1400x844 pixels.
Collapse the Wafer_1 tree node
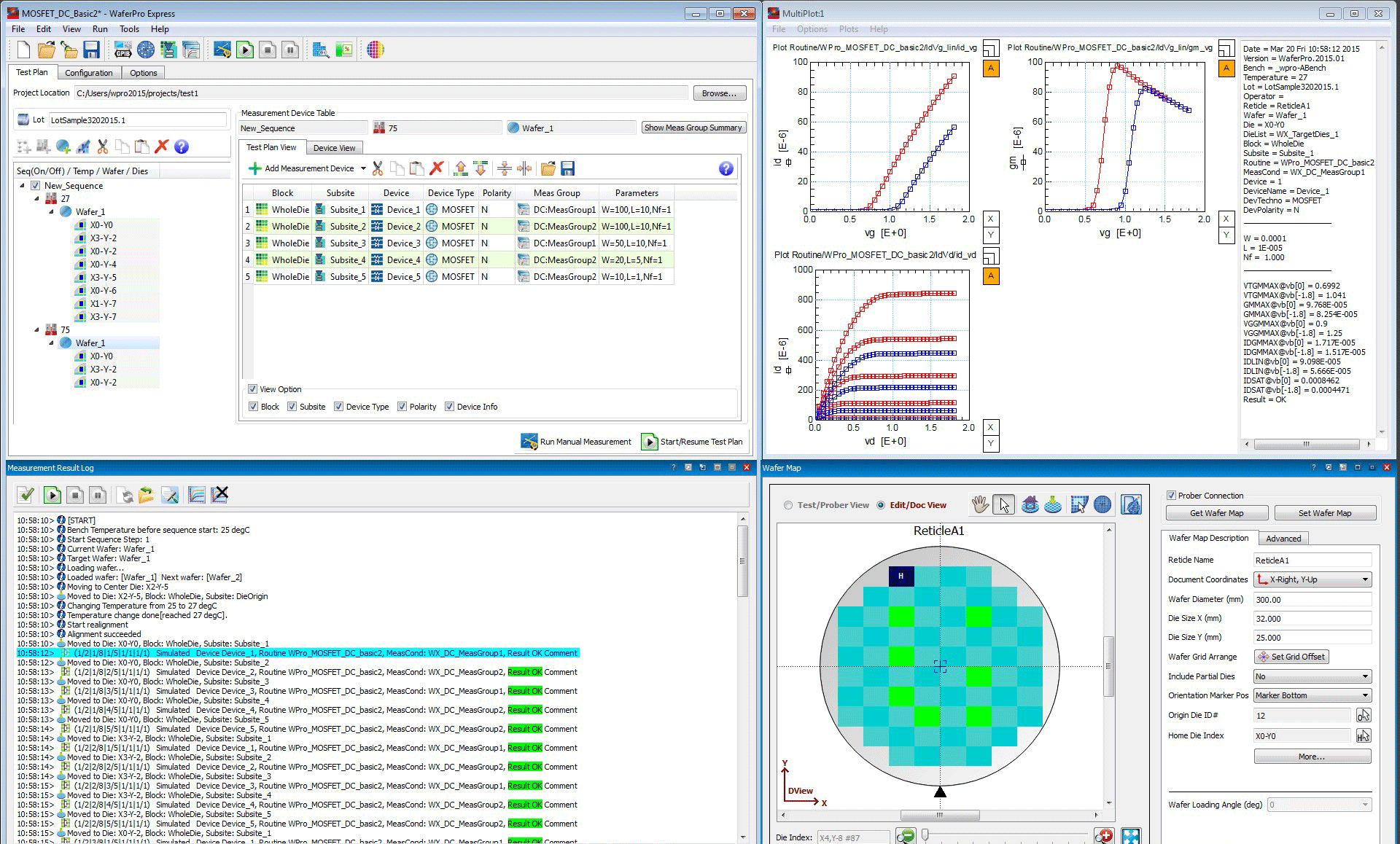(51, 211)
